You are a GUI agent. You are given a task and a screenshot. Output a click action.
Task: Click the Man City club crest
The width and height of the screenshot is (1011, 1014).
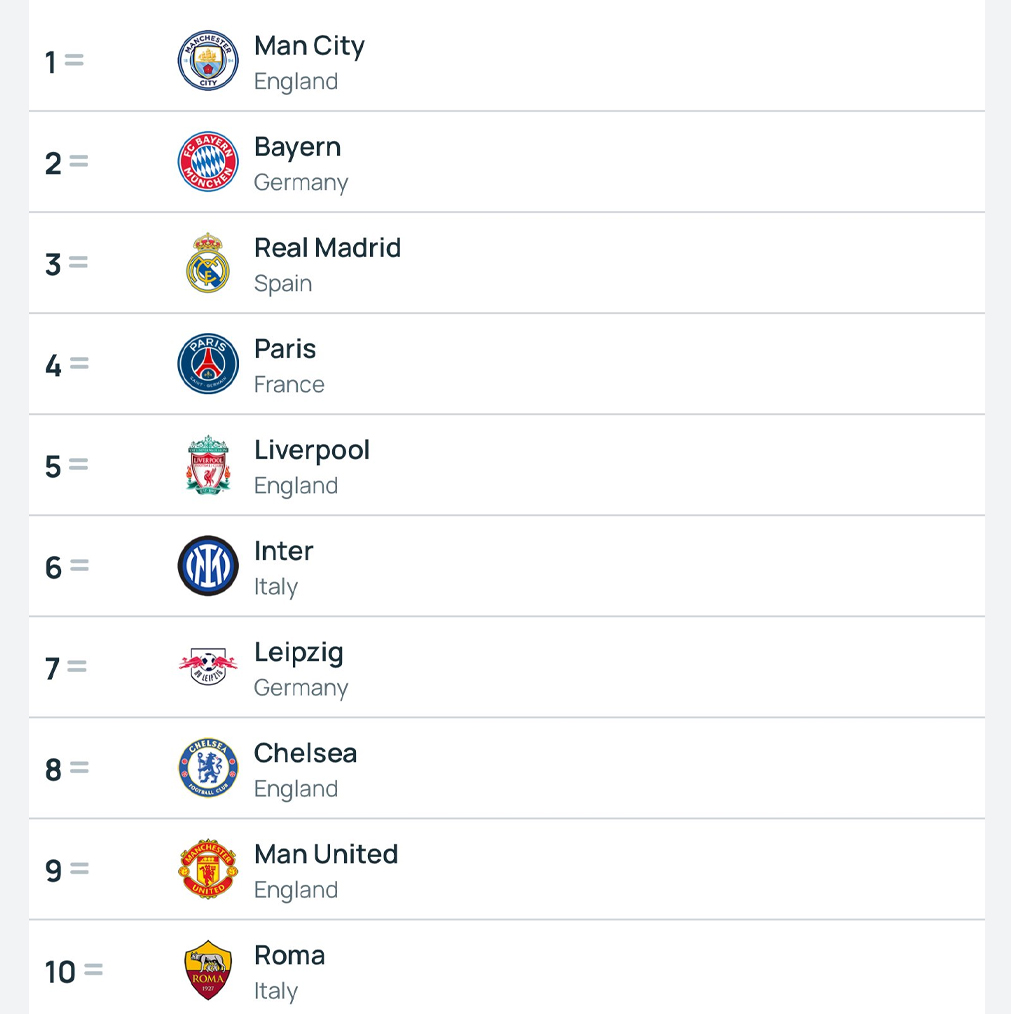click(208, 61)
